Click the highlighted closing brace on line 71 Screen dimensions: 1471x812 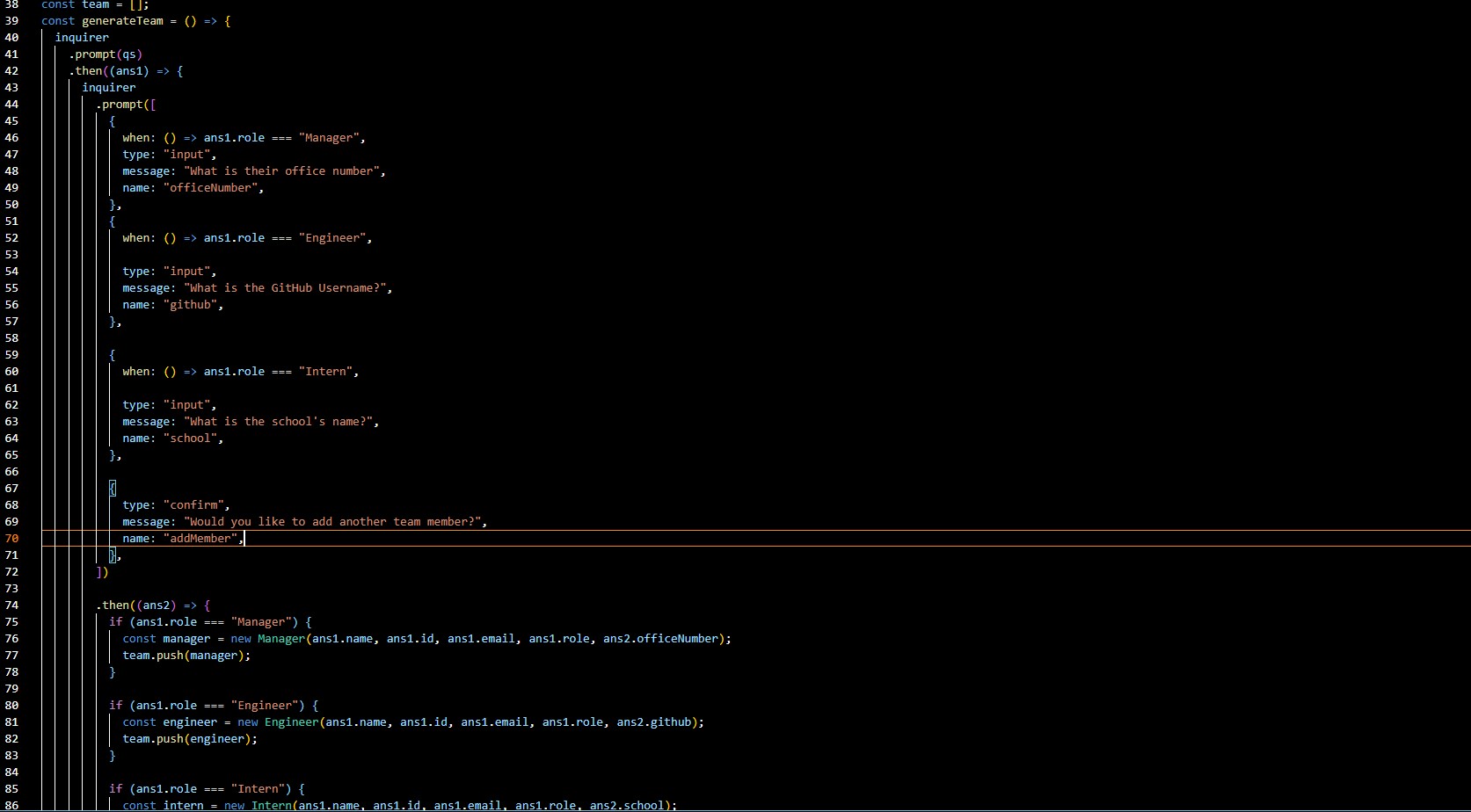(x=113, y=555)
